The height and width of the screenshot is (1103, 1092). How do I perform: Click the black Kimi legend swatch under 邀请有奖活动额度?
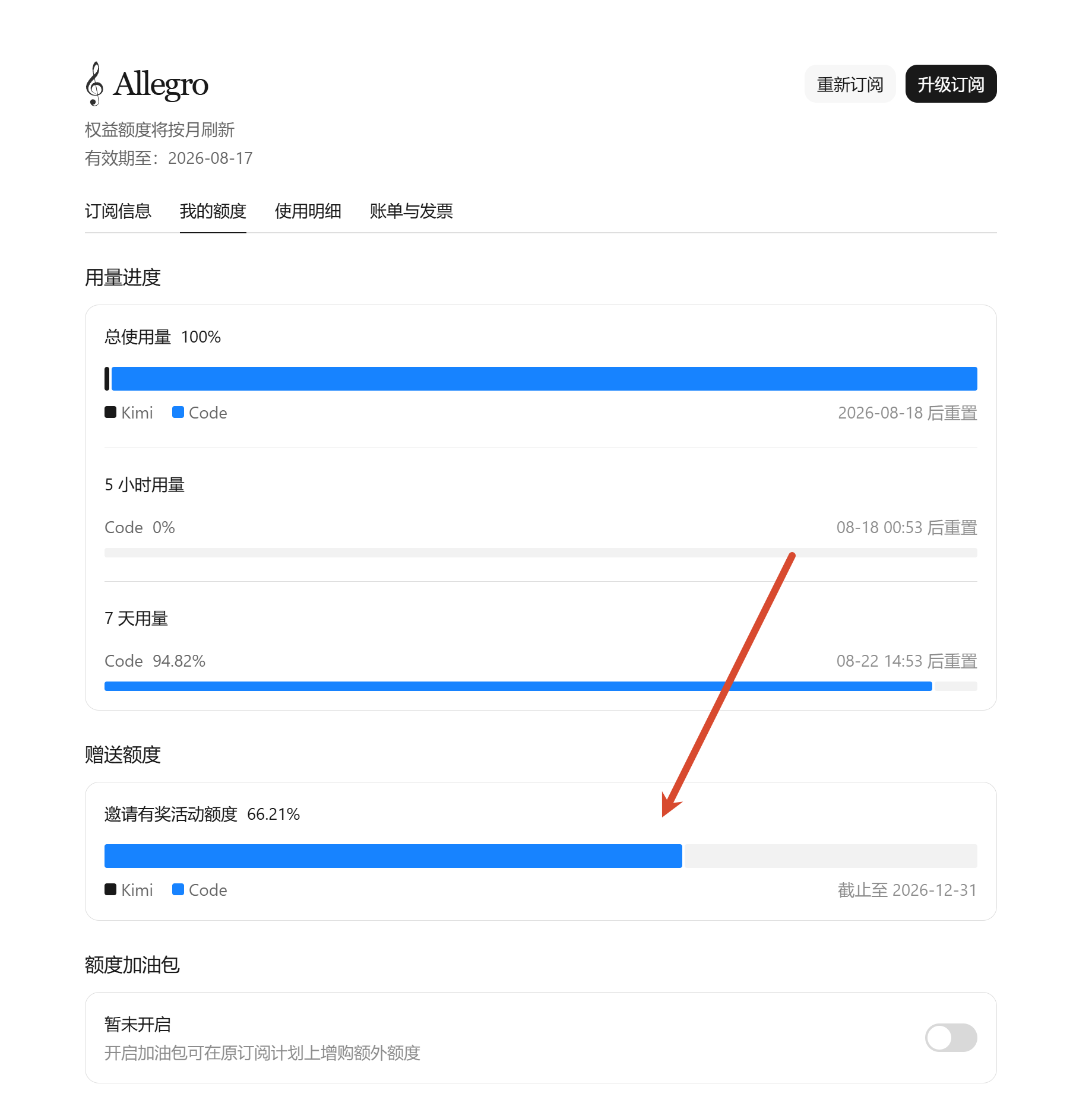[x=110, y=890]
